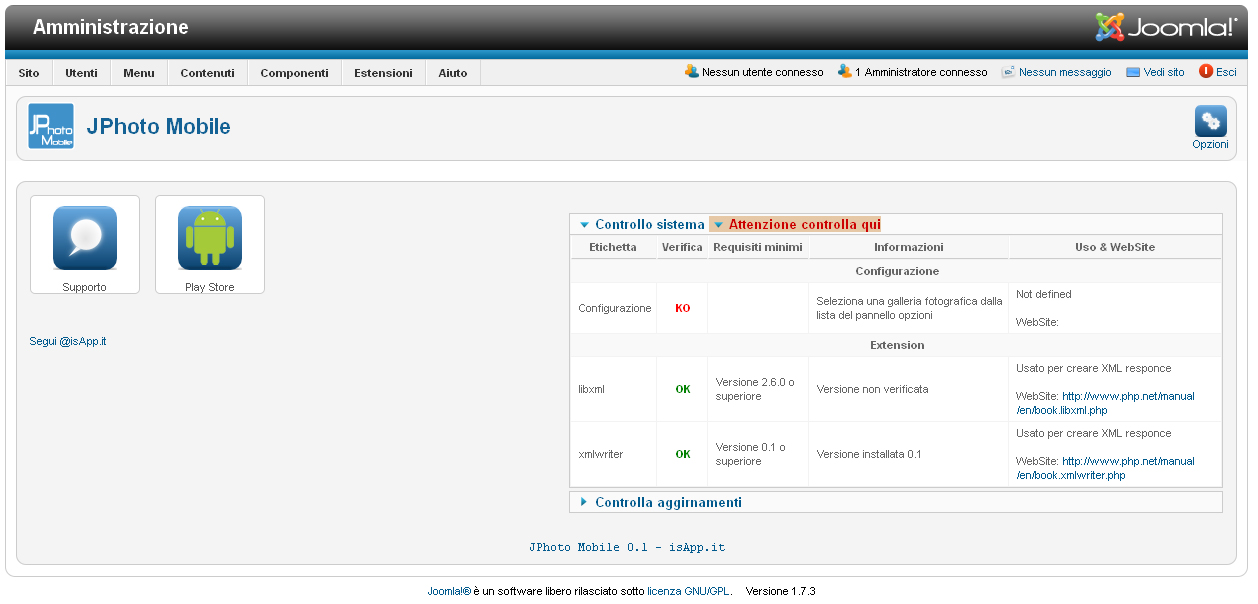1258x604 pixels.
Task: Follow the Segui @isApp.it link
Action: coord(68,342)
